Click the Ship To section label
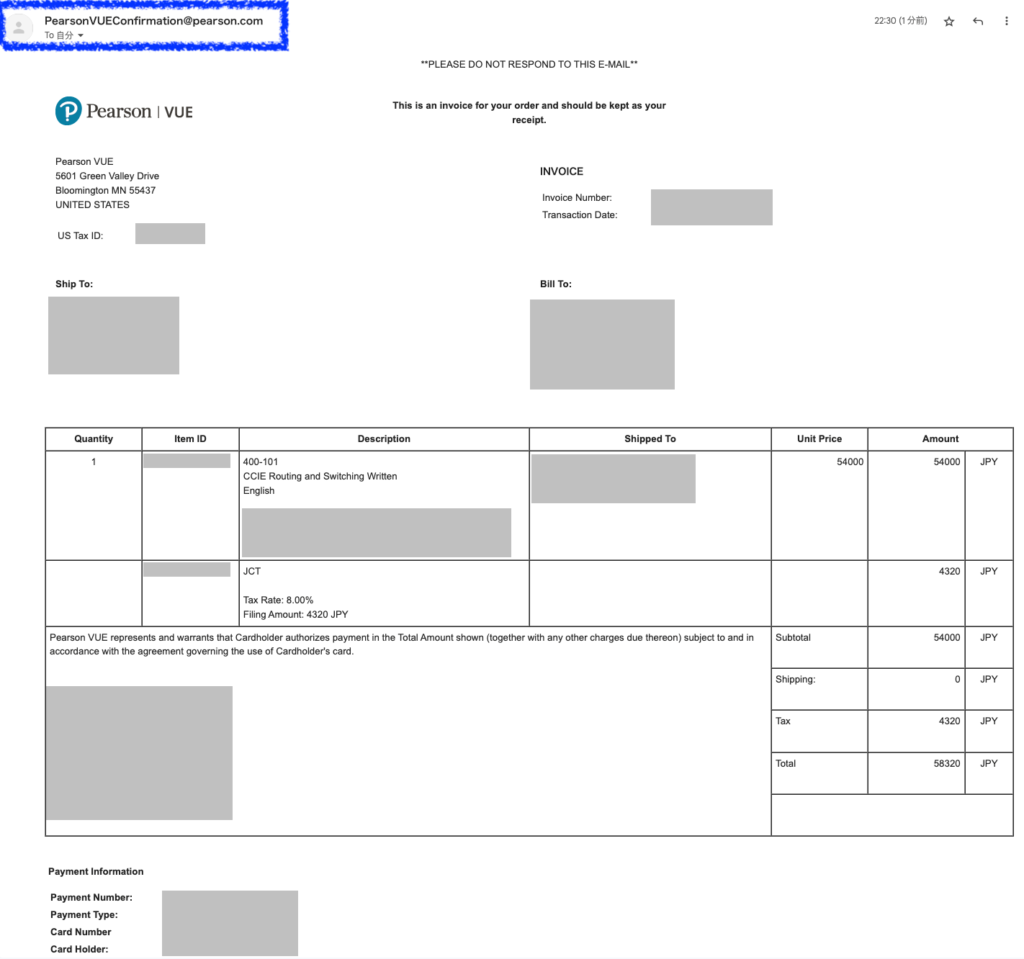Image resolution: width=1024 pixels, height=959 pixels. tap(74, 283)
